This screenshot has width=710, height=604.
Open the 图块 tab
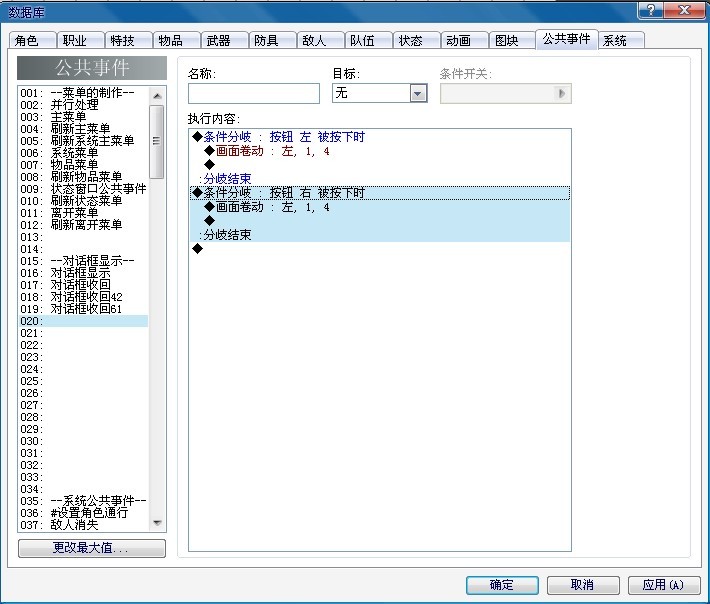tap(512, 40)
